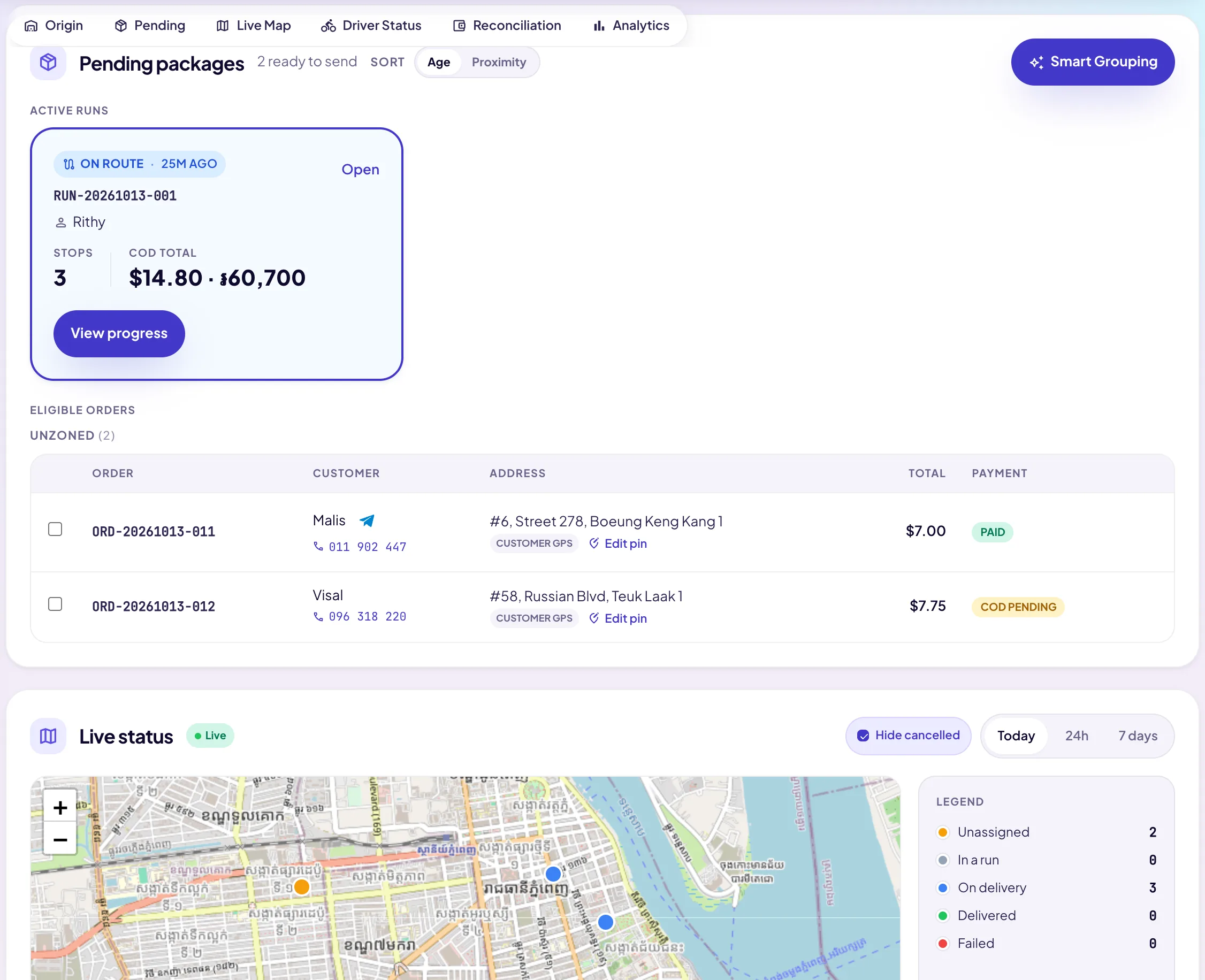Viewport: 1205px width, 980px height.
Task: Click the green Live indicator badge
Action: pyautogui.click(x=210, y=736)
